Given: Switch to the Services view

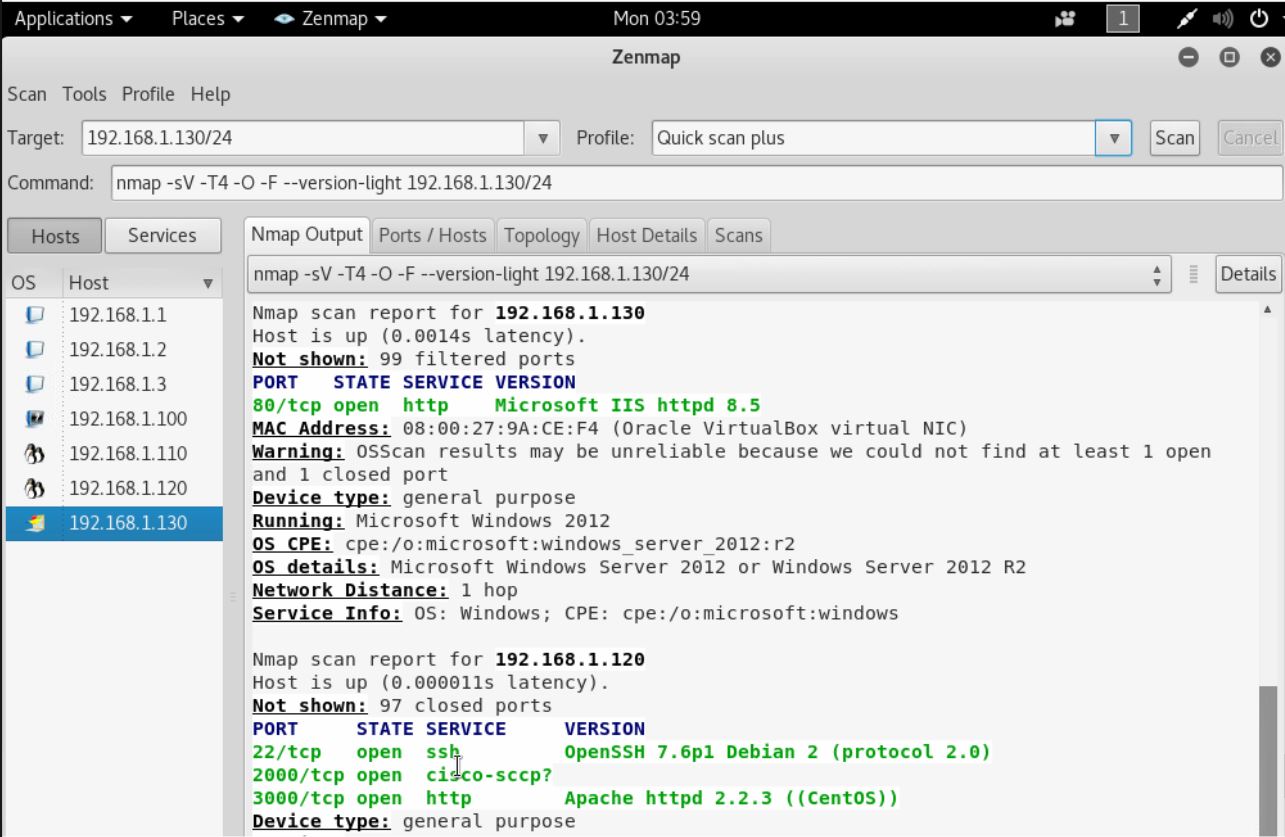Looking at the screenshot, I should (x=162, y=235).
